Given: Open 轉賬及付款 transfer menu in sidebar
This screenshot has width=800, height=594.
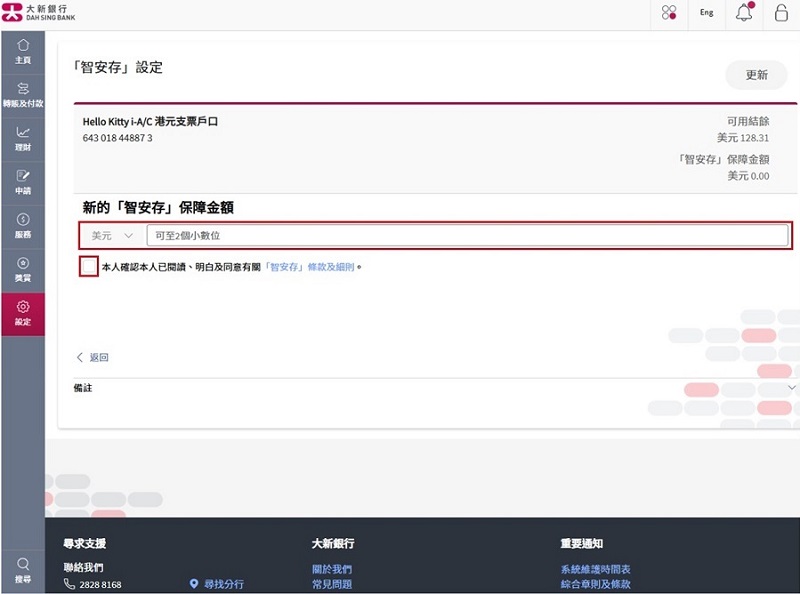Looking at the screenshot, I should (23, 95).
